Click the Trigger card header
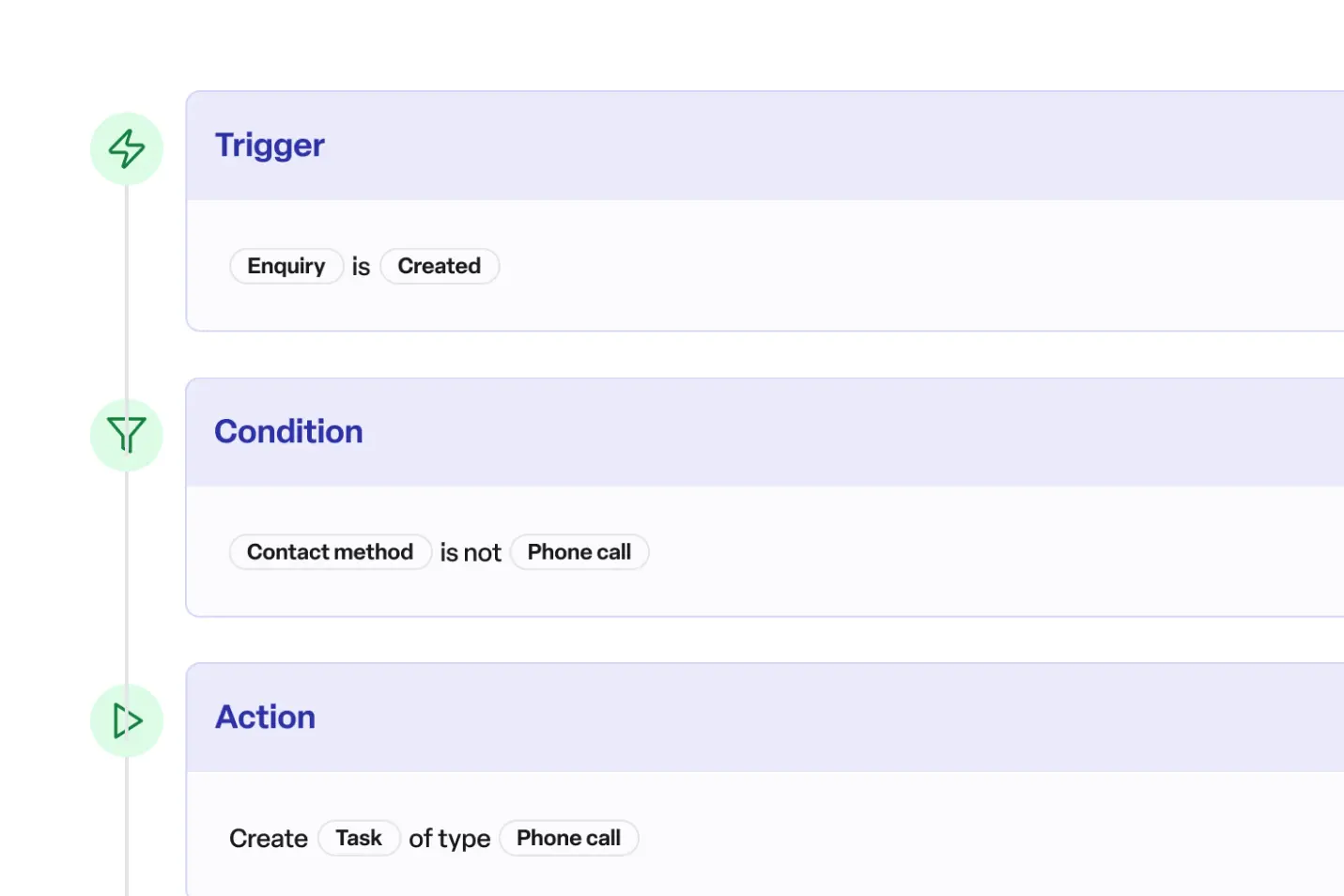1344x896 pixels. [x=270, y=146]
